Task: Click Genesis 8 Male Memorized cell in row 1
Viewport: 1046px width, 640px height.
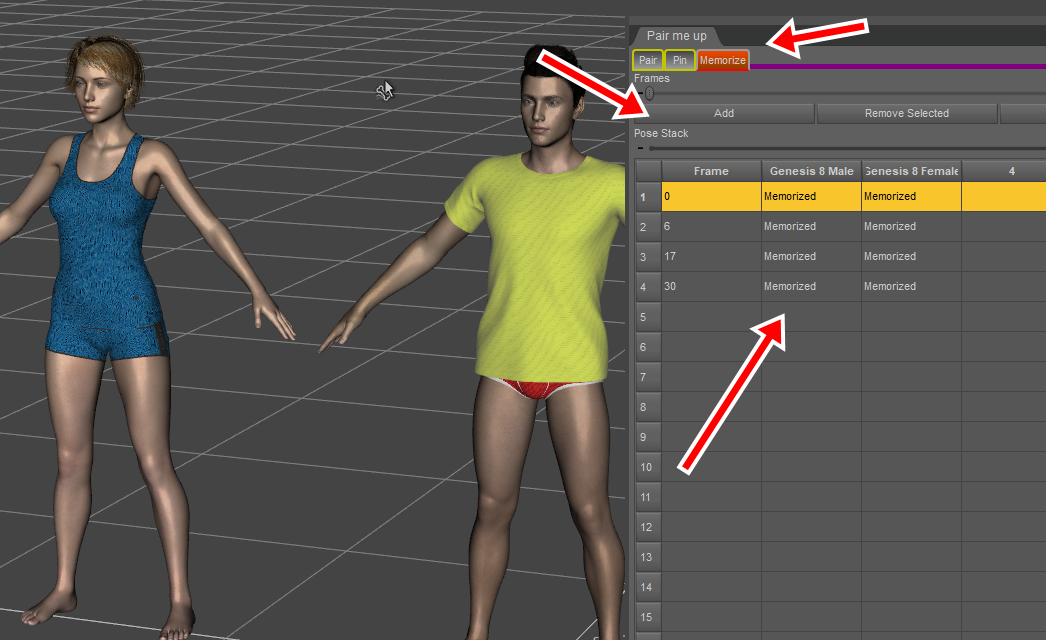Action: coord(811,196)
